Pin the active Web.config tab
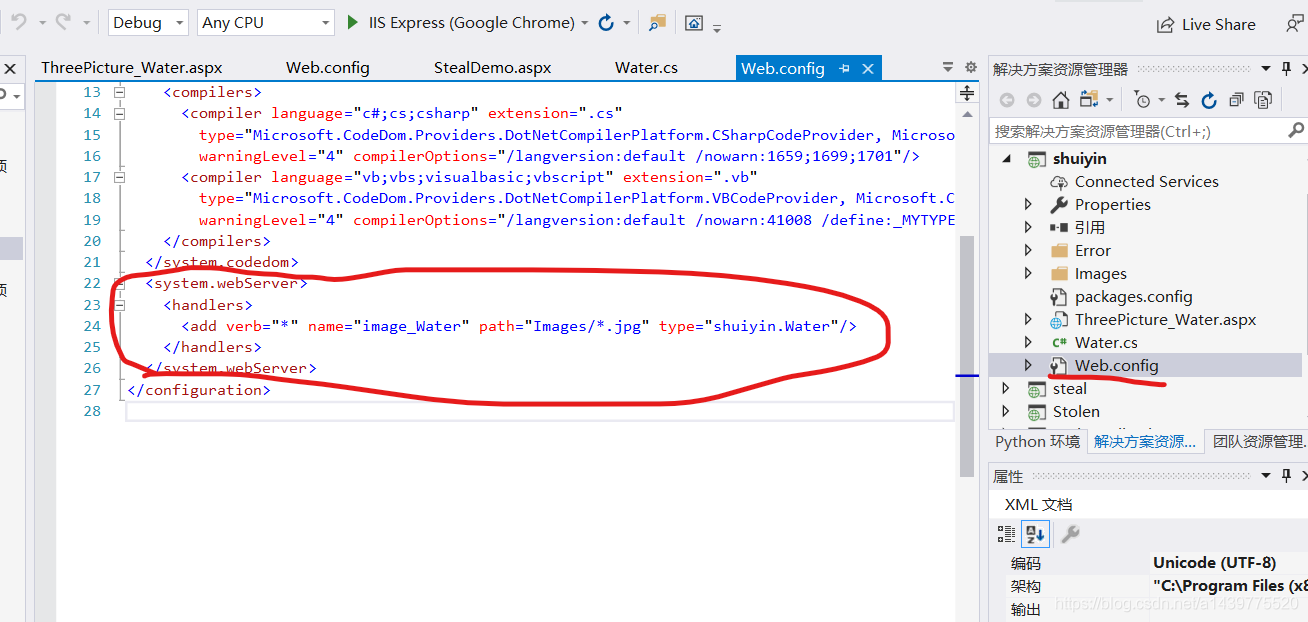The width and height of the screenshot is (1308, 622). tap(844, 68)
